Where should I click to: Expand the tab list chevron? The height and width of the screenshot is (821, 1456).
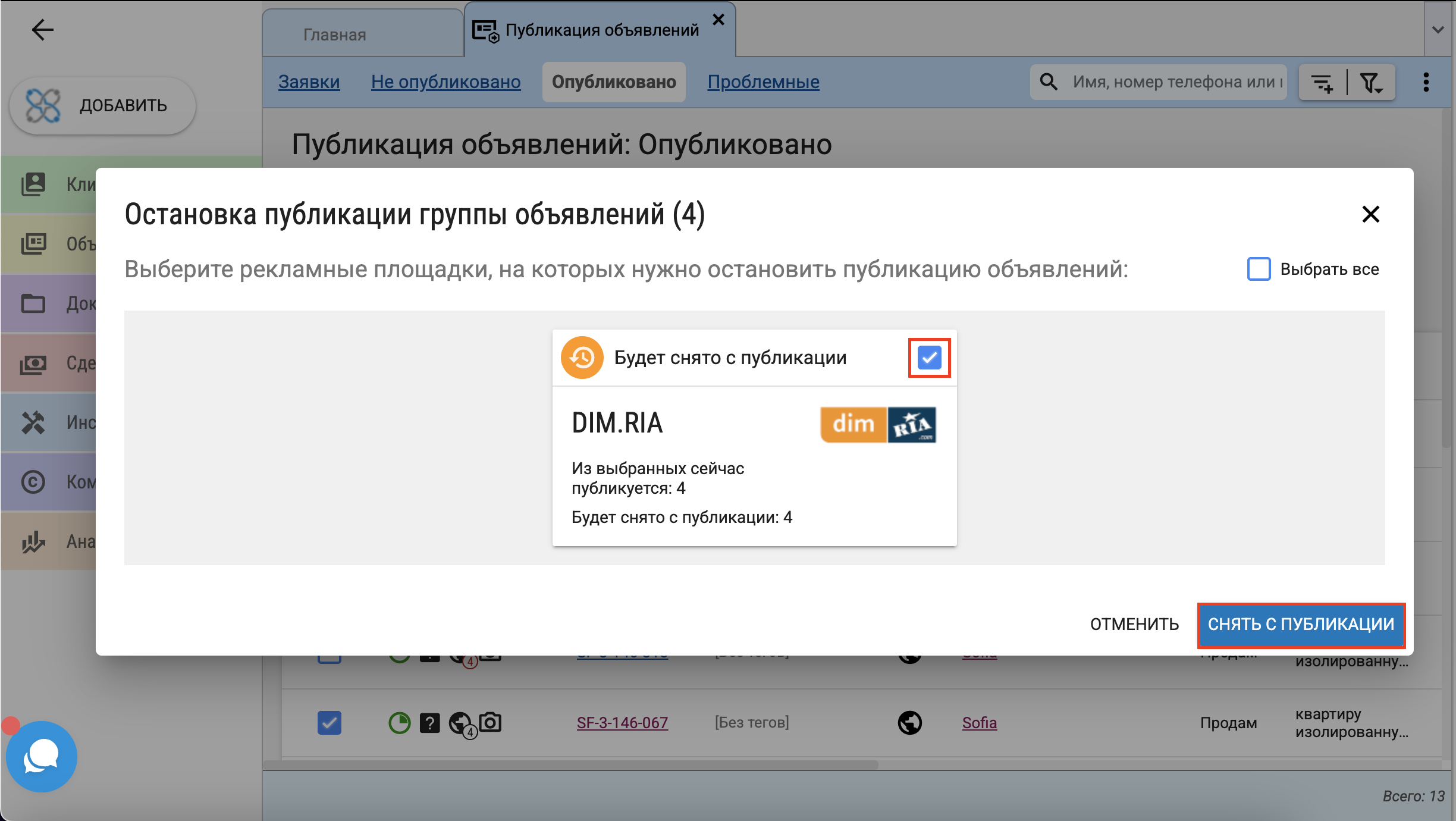pos(1438,30)
